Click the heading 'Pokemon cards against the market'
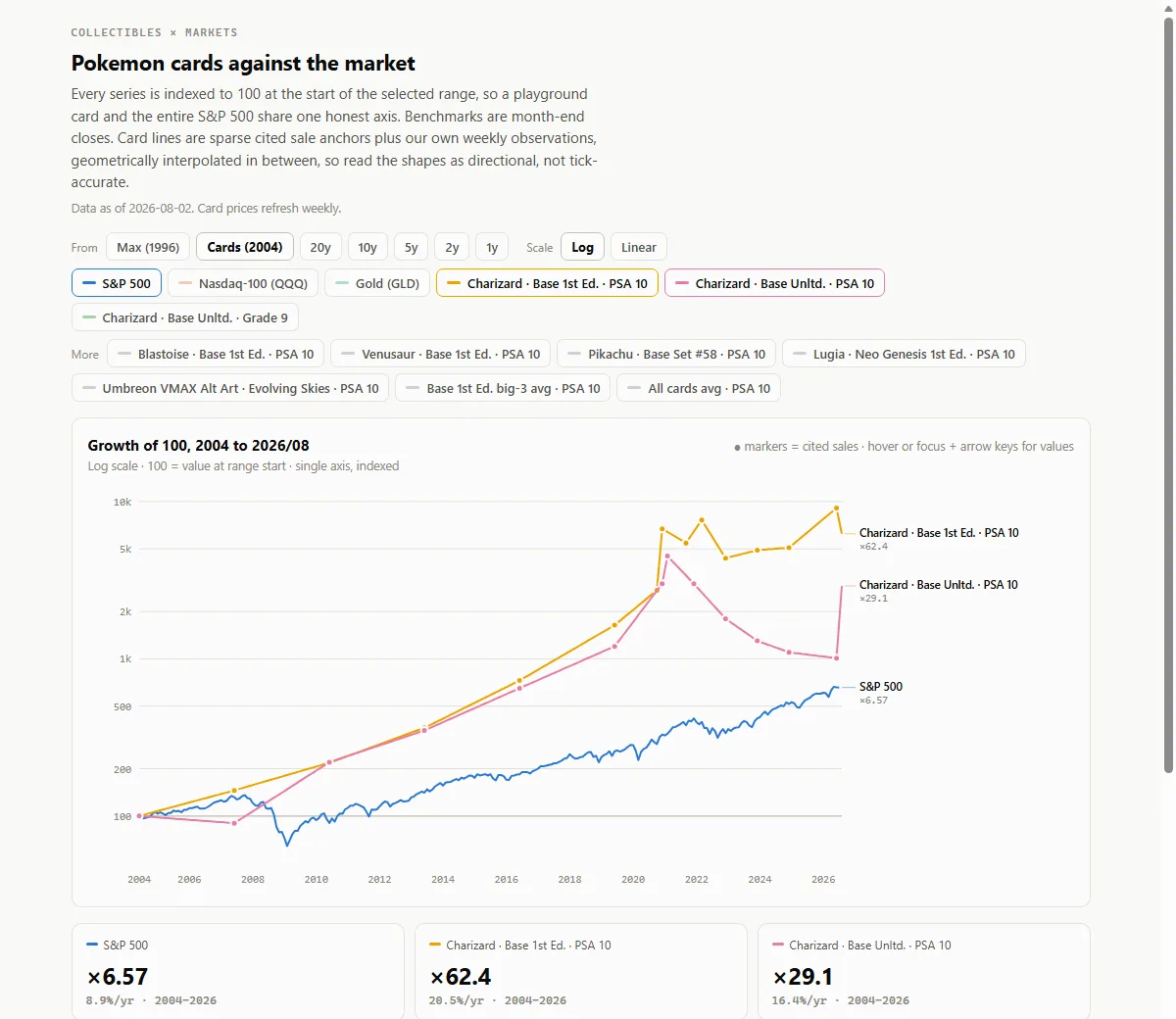The width and height of the screenshot is (1176, 1019). [243, 64]
